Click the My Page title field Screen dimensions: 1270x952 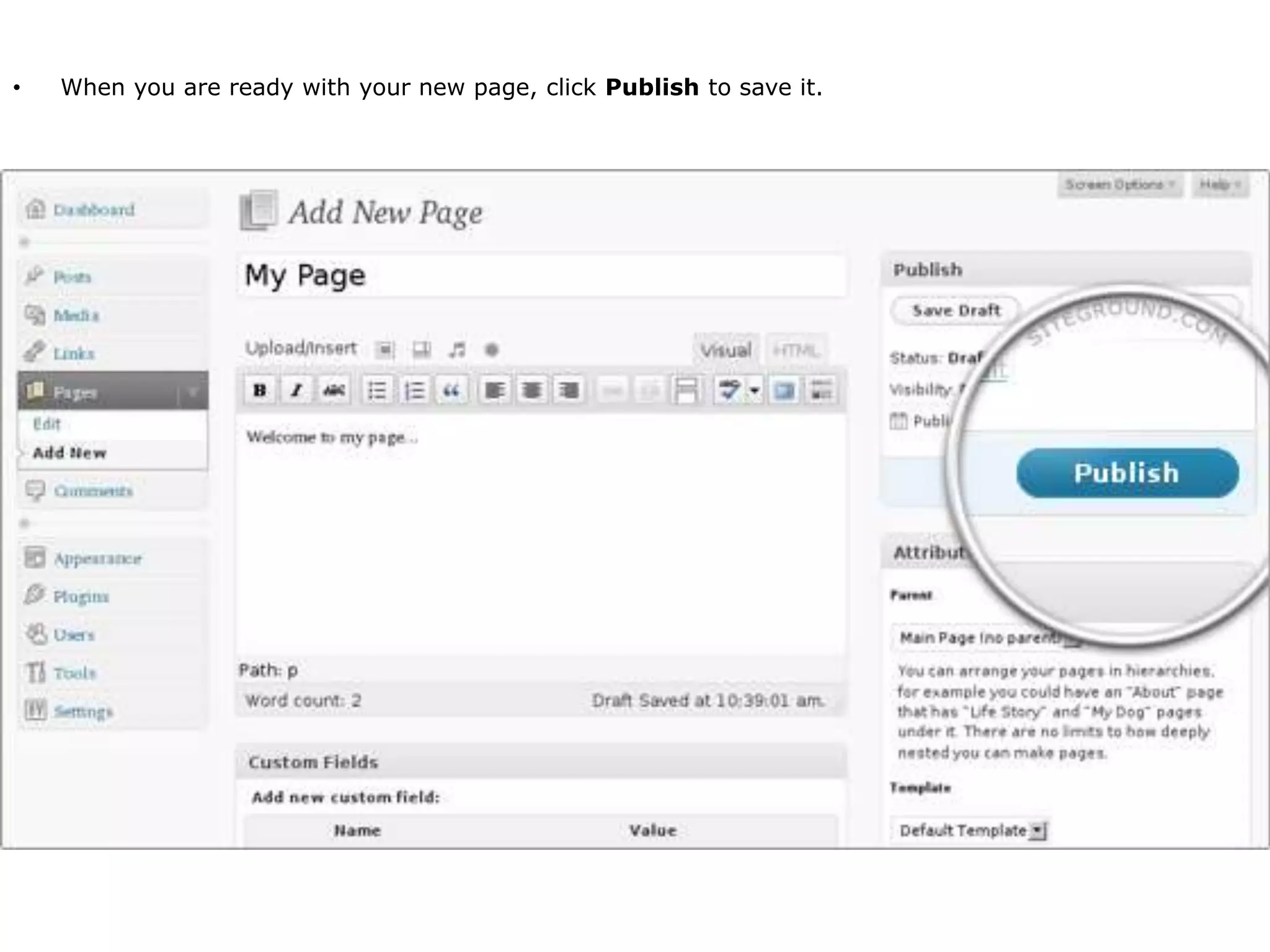541,275
